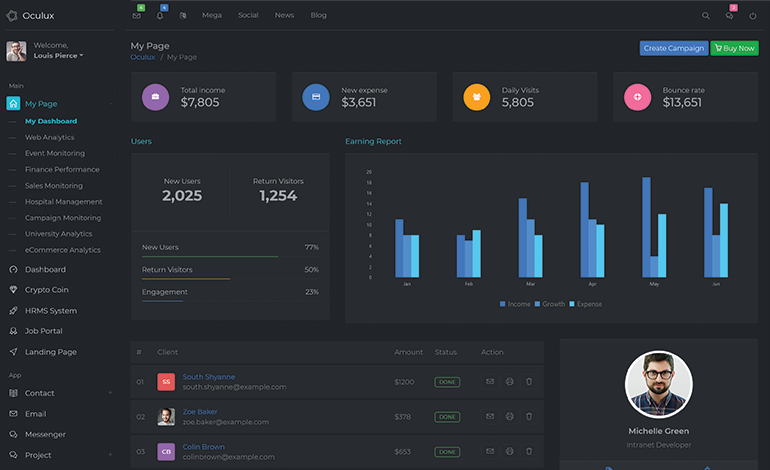Click the Buy Now button
Viewport: 770px width, 470px height.
(734, 48)
